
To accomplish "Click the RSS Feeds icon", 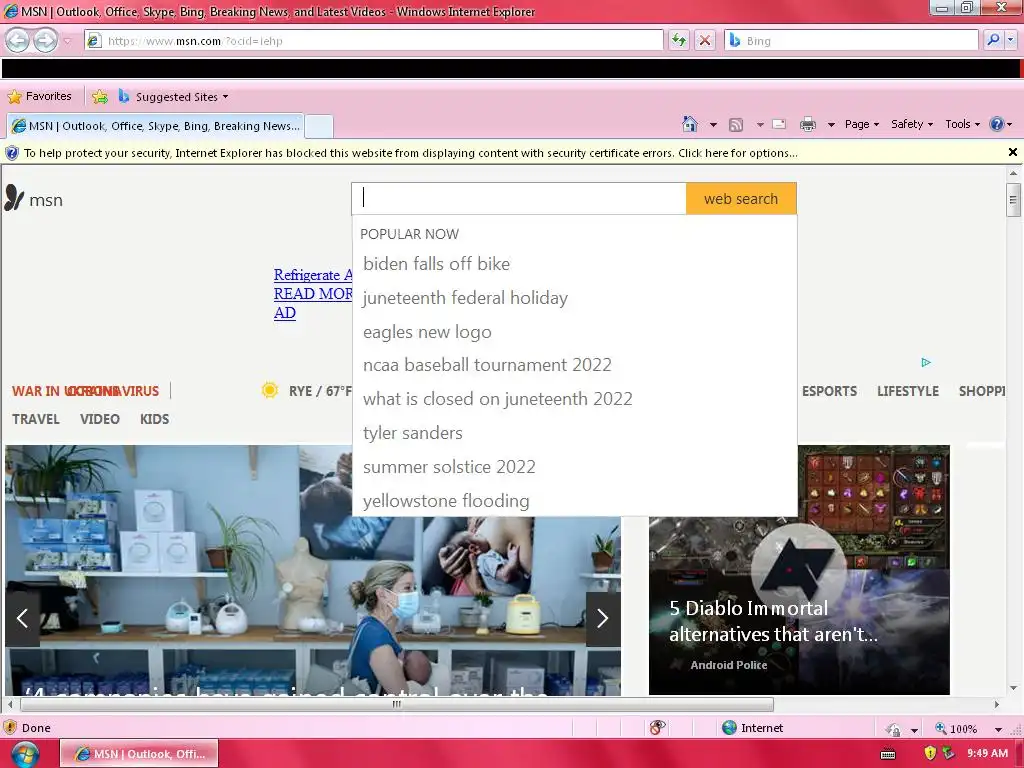I will (736, 124).
